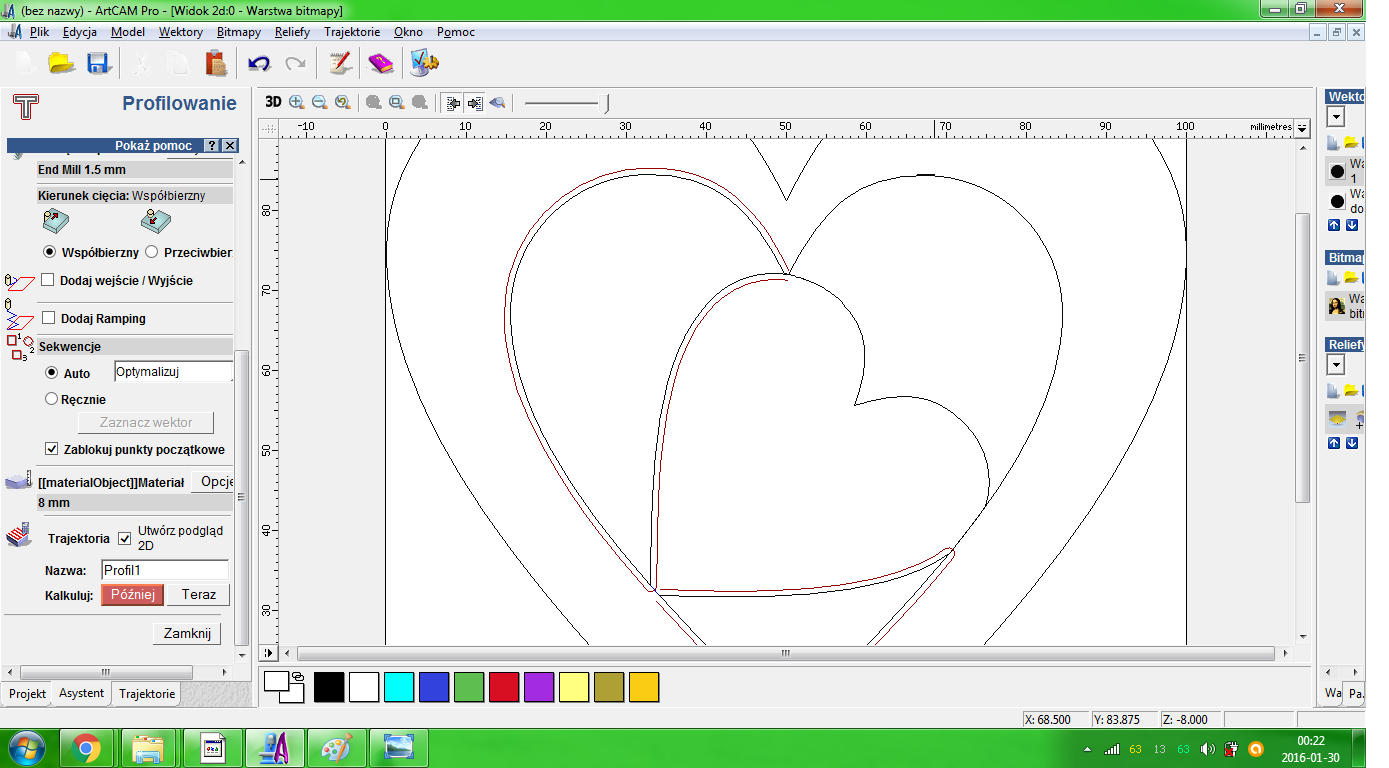The width and height of the screenshot is (1389, 768).
Task: Open the Edycja menu
Action: 79,32
